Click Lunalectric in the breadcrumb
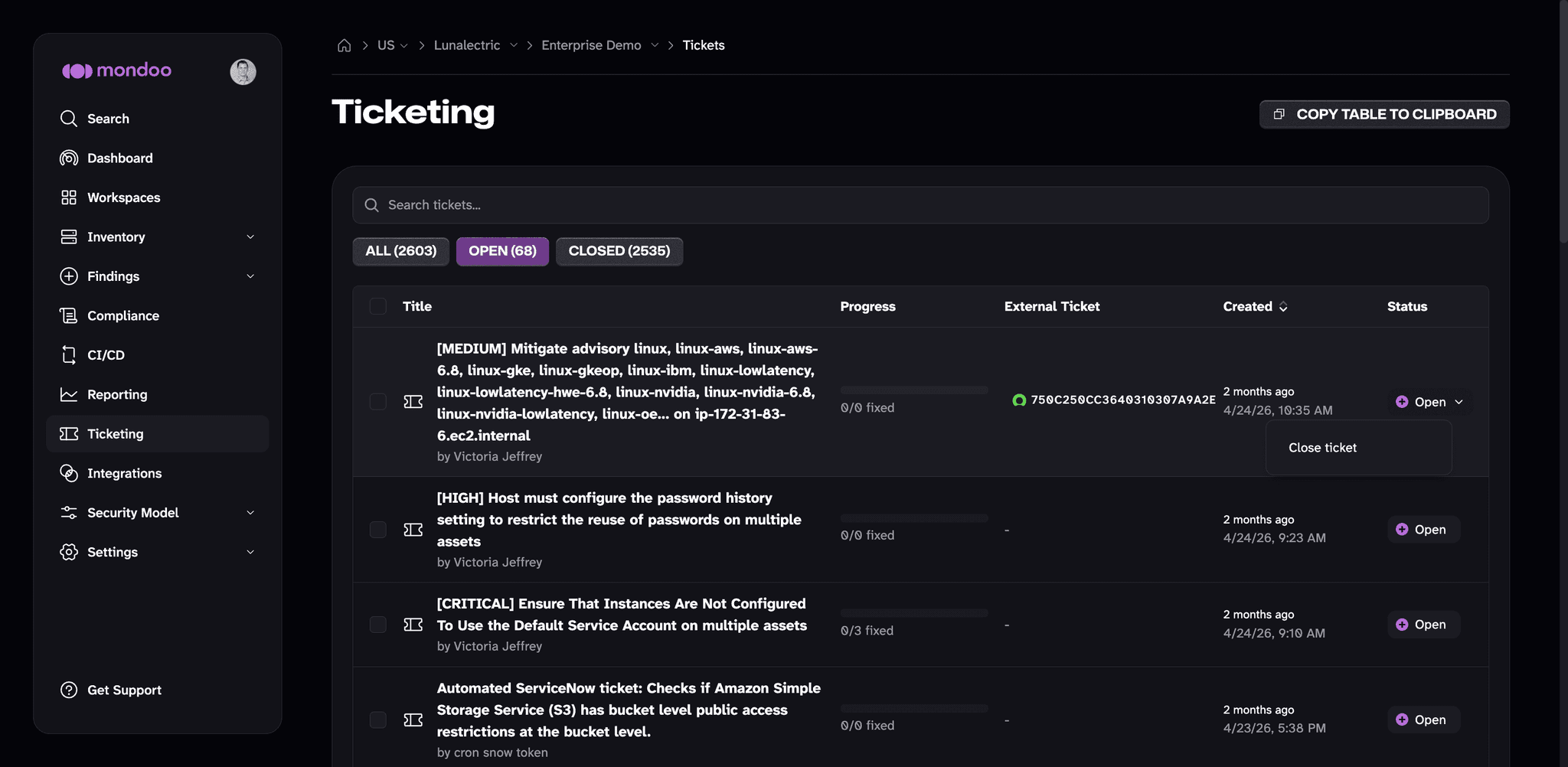The width and height of the screenshot is (1568, 767). point(467,45)
